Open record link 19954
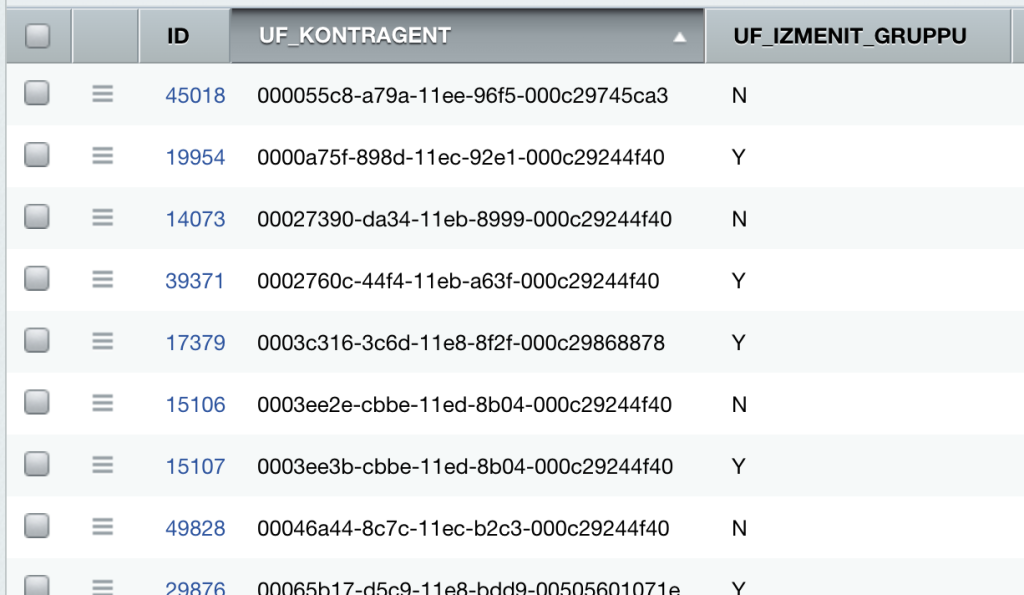Screen dimensions: 1024x595 coord(195,158)
